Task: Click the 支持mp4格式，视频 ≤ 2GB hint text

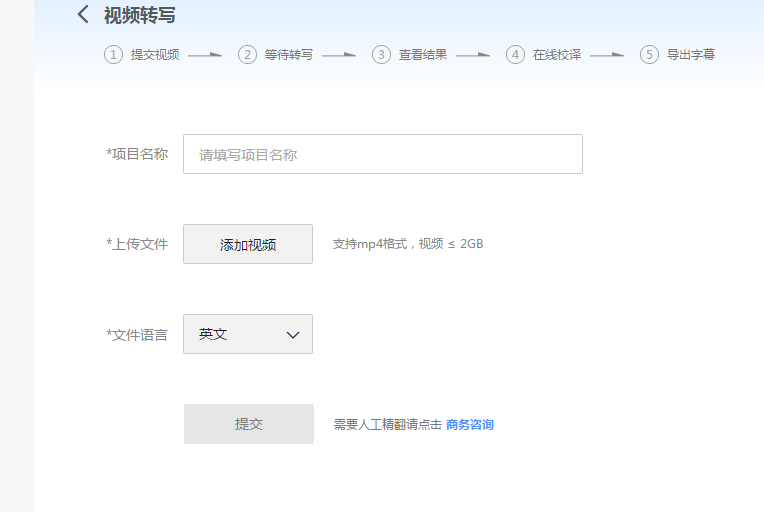Action: (408, 244)
